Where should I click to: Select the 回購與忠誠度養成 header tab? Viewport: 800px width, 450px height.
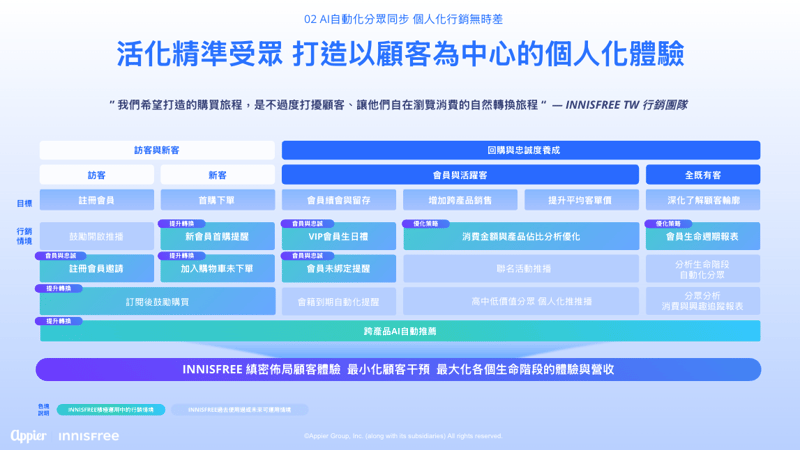point(520,150)
